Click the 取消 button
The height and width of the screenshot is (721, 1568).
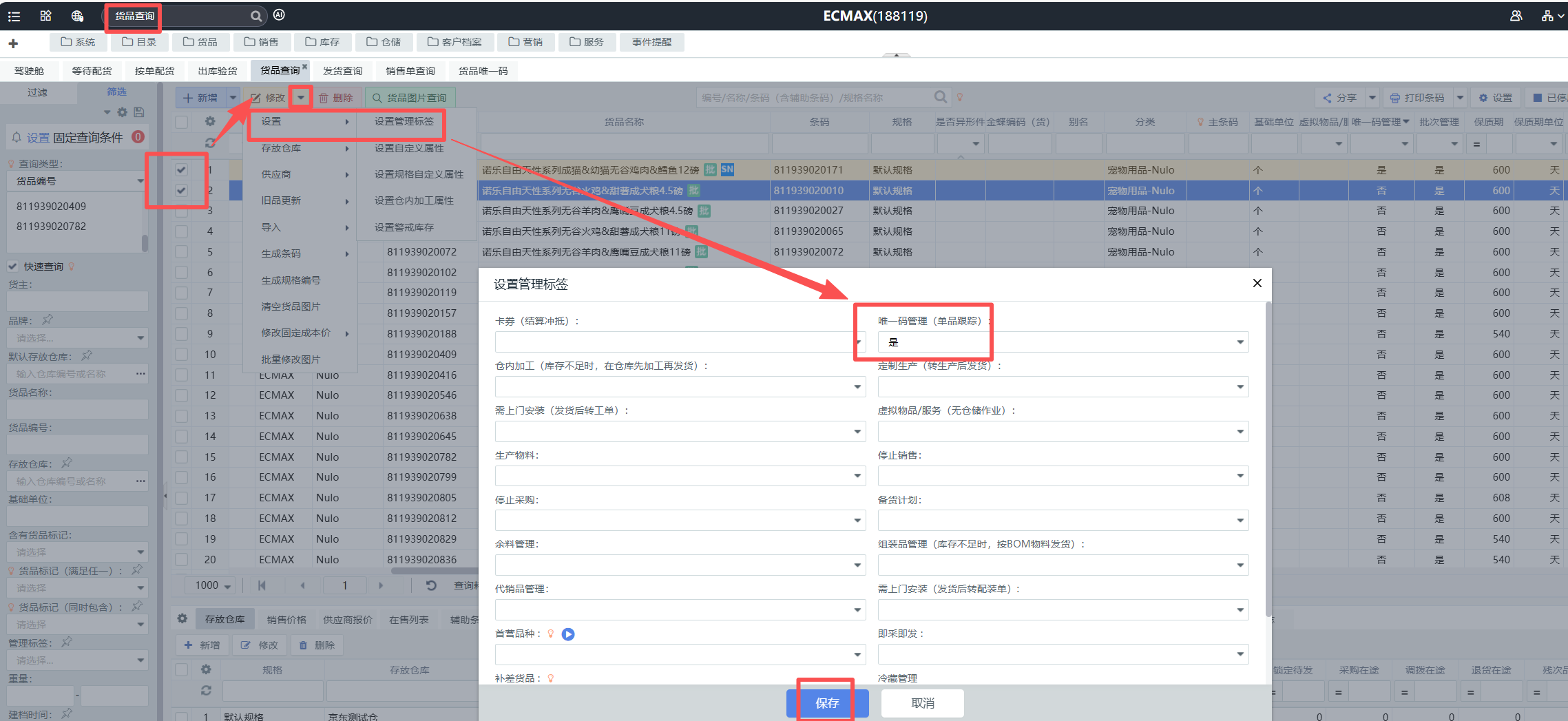coord(922,703)
